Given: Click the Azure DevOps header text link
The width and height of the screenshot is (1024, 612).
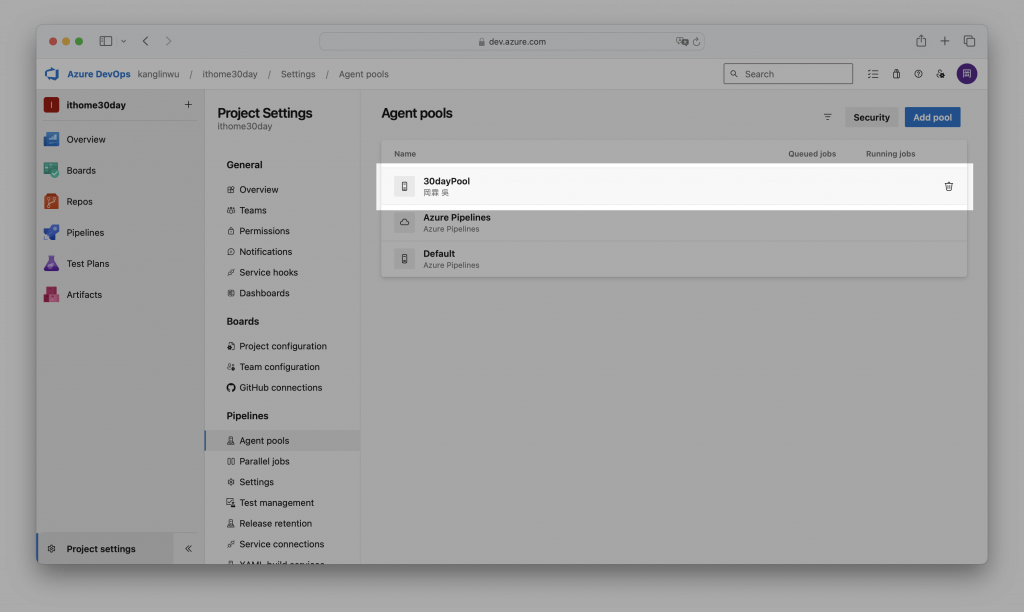Looking at the screenshot, I should (x=99, y=74).
